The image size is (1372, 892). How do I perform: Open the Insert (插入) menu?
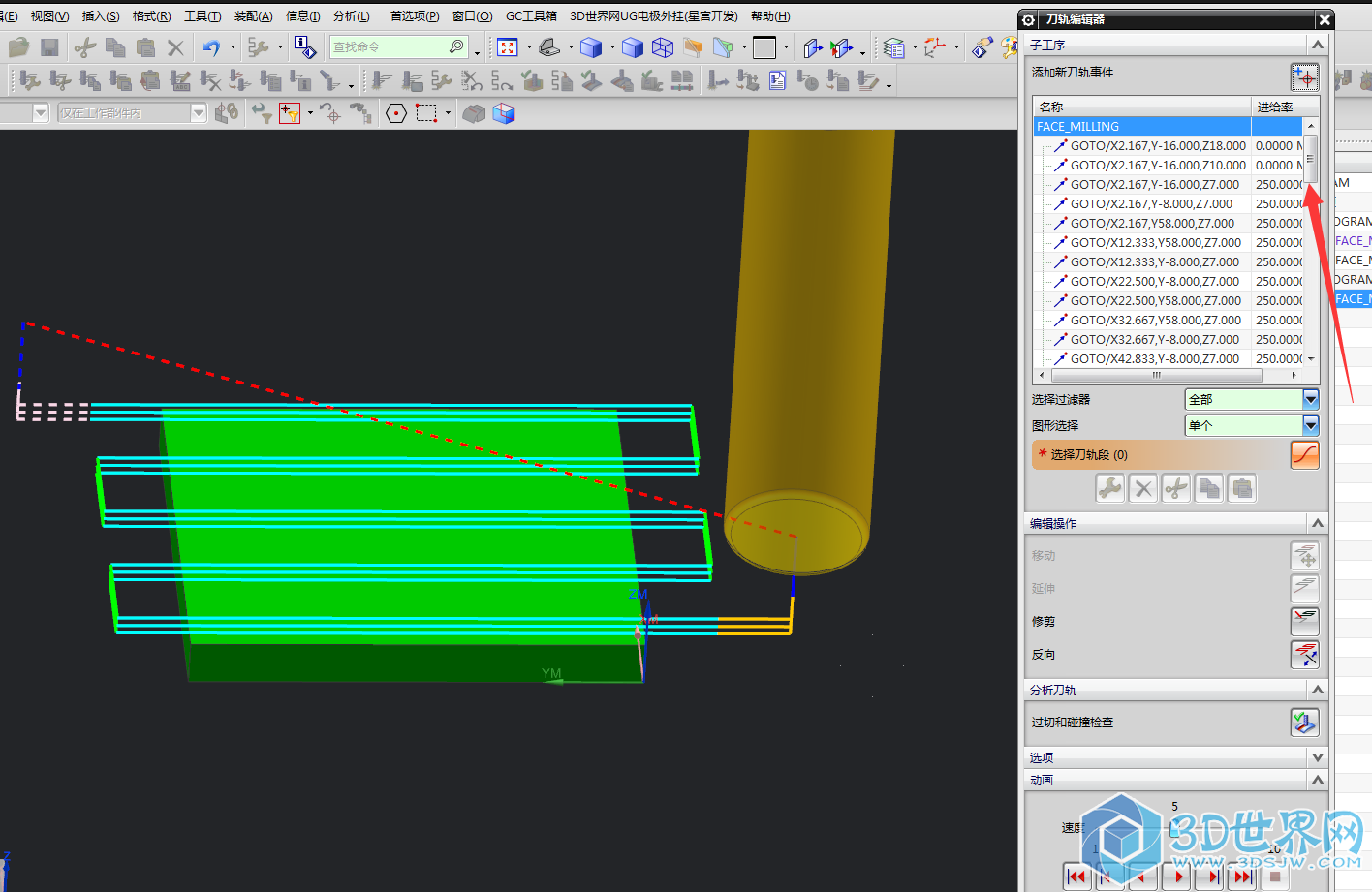click(x=101, y=16)
